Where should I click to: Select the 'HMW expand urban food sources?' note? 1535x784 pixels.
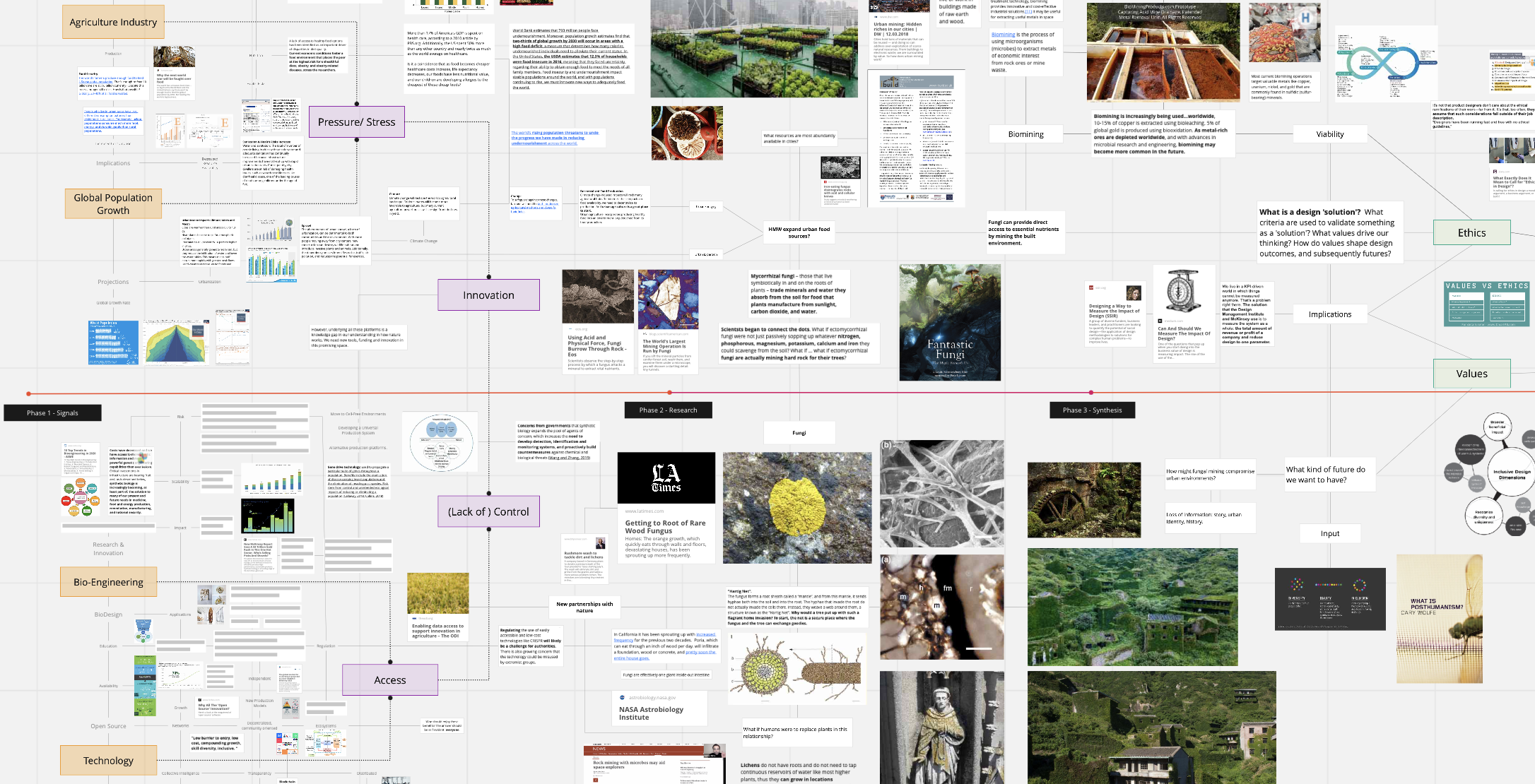pyautogui.click(x=799, y=232)
